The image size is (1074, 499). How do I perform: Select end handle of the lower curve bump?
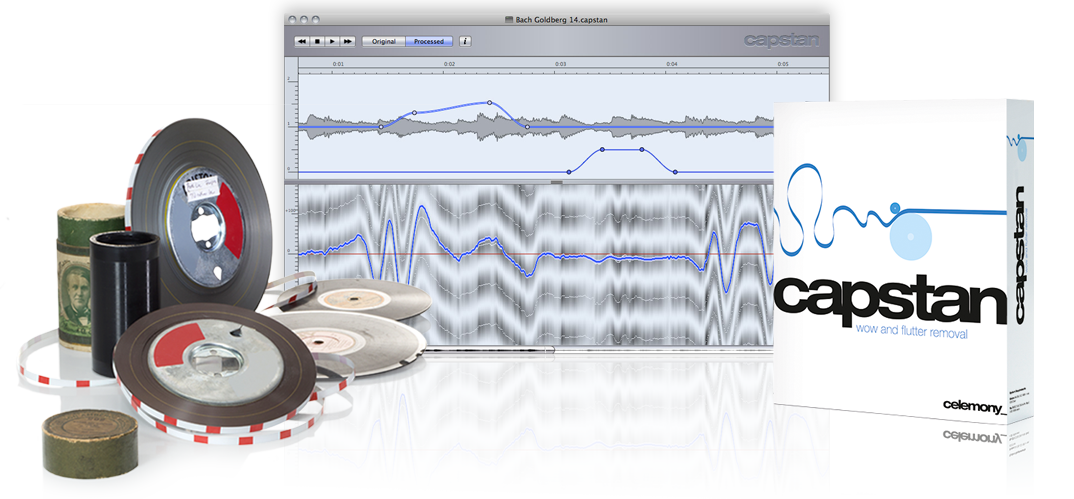[675, 172]
